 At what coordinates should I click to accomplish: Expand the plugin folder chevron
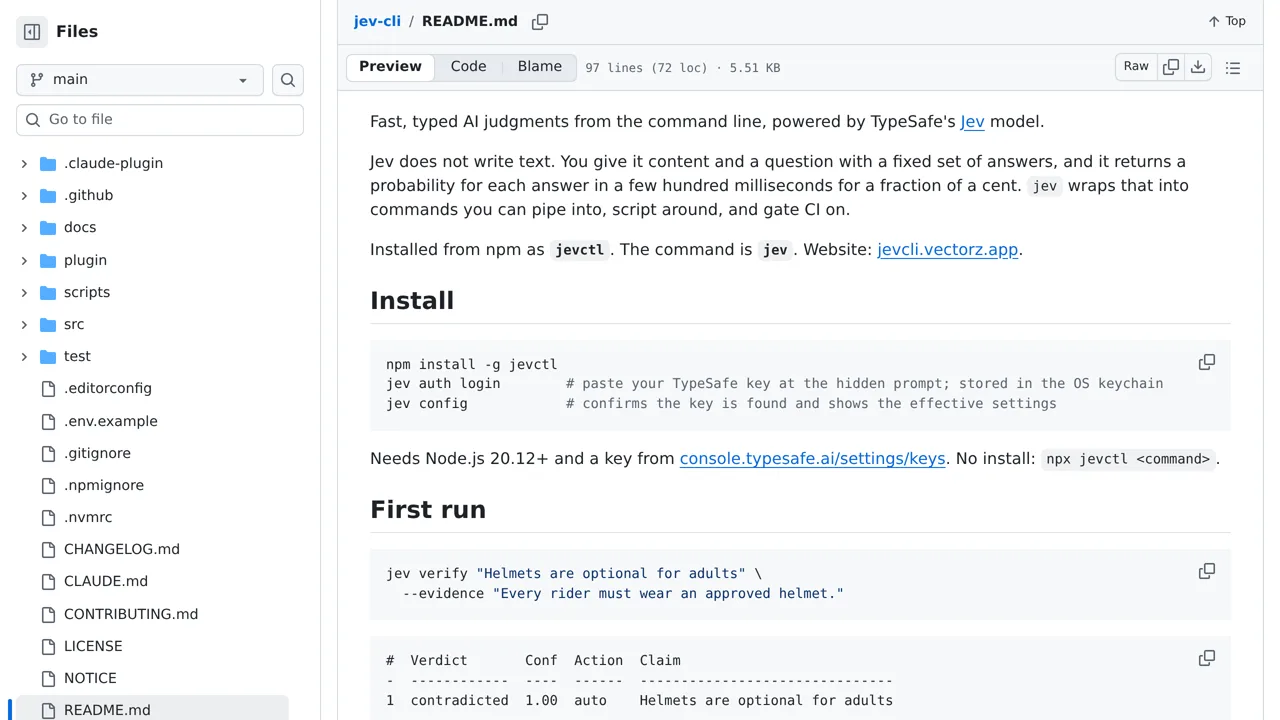click(x=24, y=260)
